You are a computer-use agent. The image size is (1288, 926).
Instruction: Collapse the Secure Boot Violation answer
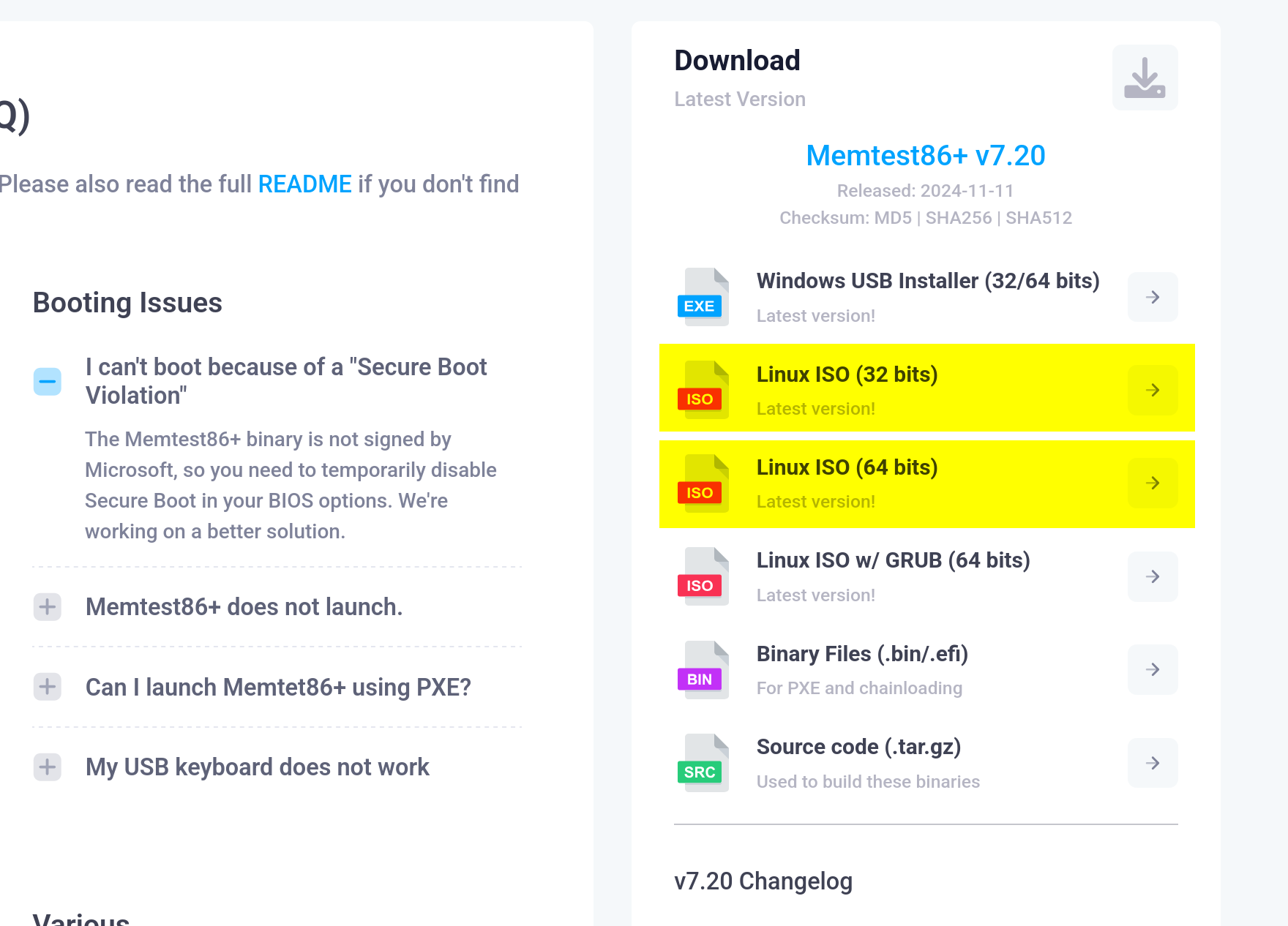coord(48,381)
